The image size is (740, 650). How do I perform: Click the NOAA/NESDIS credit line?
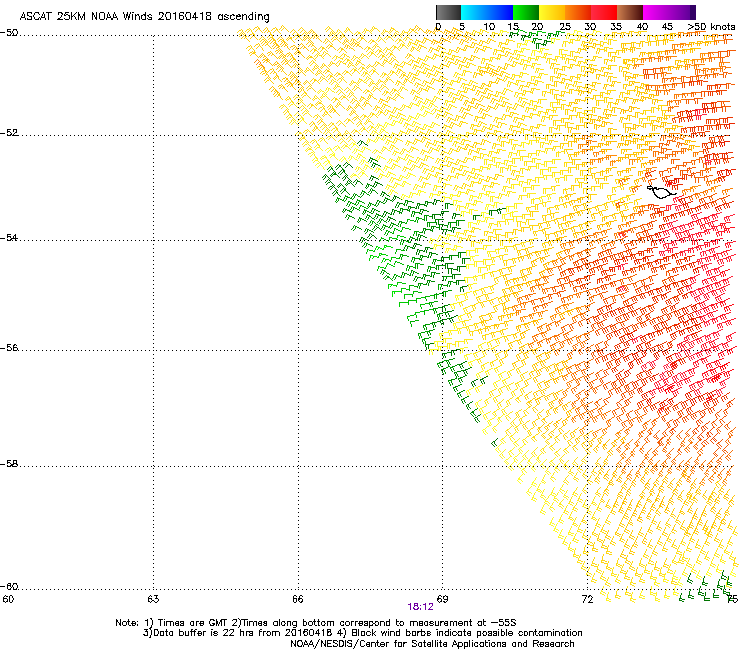click(x=432, y=644)
